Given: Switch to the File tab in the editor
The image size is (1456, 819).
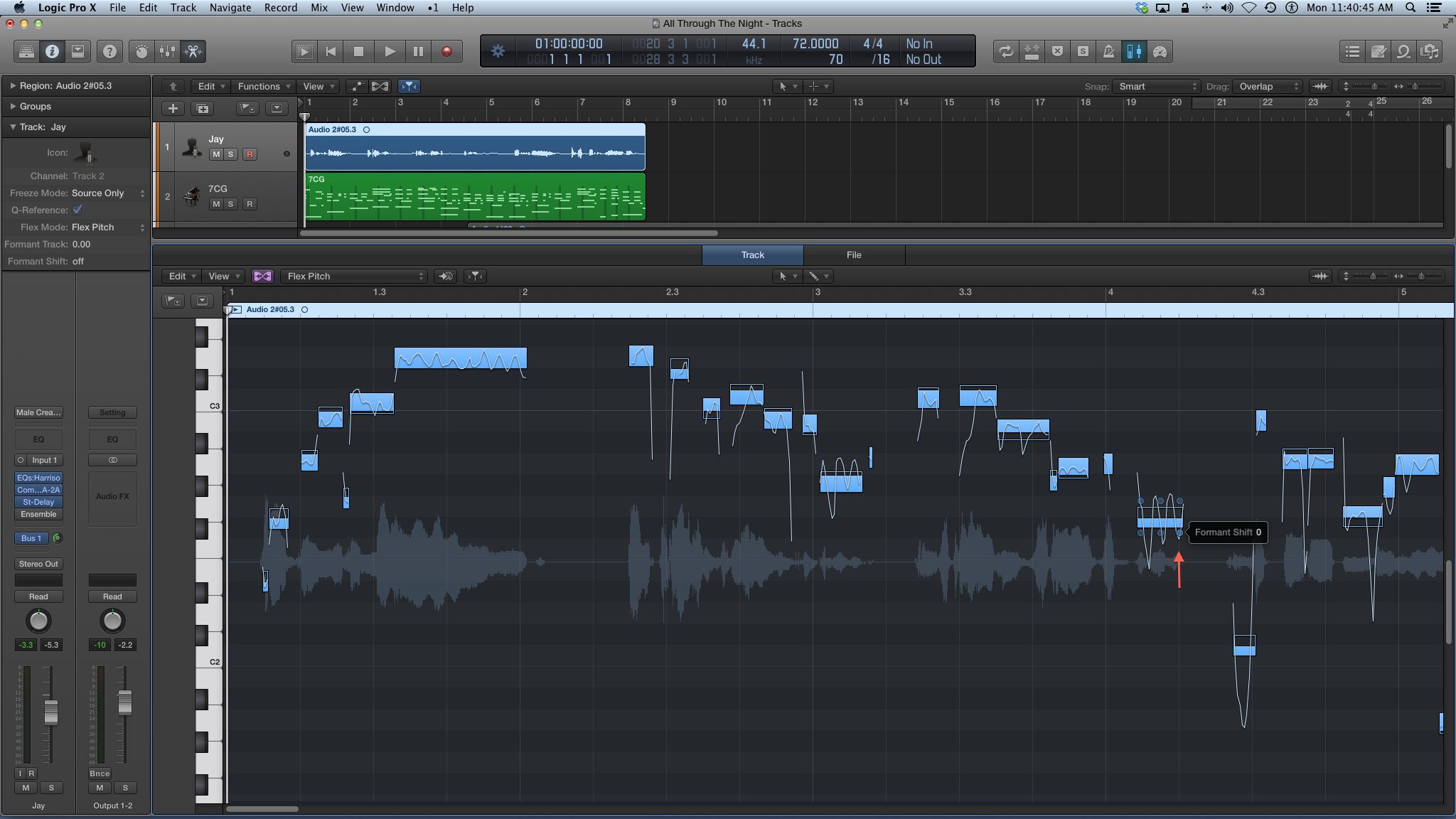Looking at the screenshot, I should coord(854,255).
